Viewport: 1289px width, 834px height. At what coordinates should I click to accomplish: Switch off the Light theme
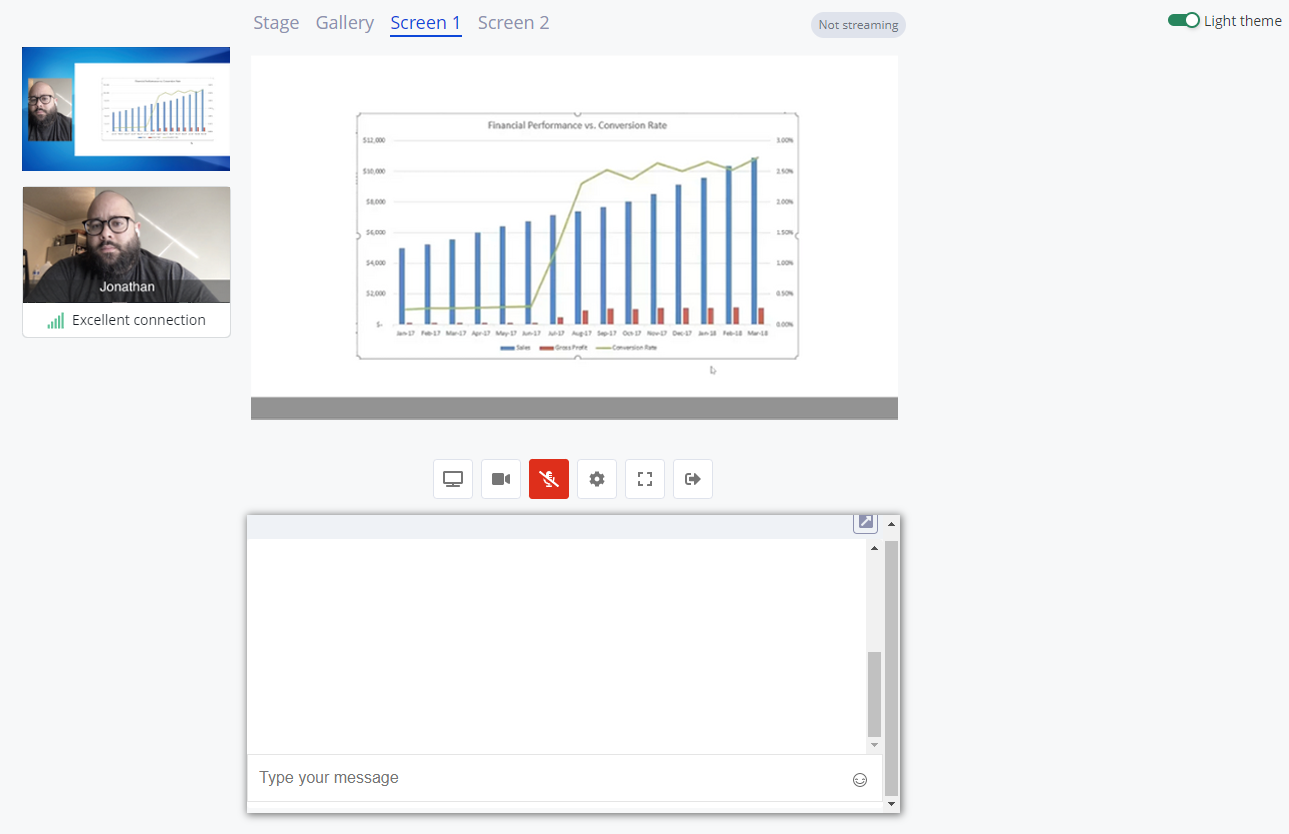(x=1183, y=19)
